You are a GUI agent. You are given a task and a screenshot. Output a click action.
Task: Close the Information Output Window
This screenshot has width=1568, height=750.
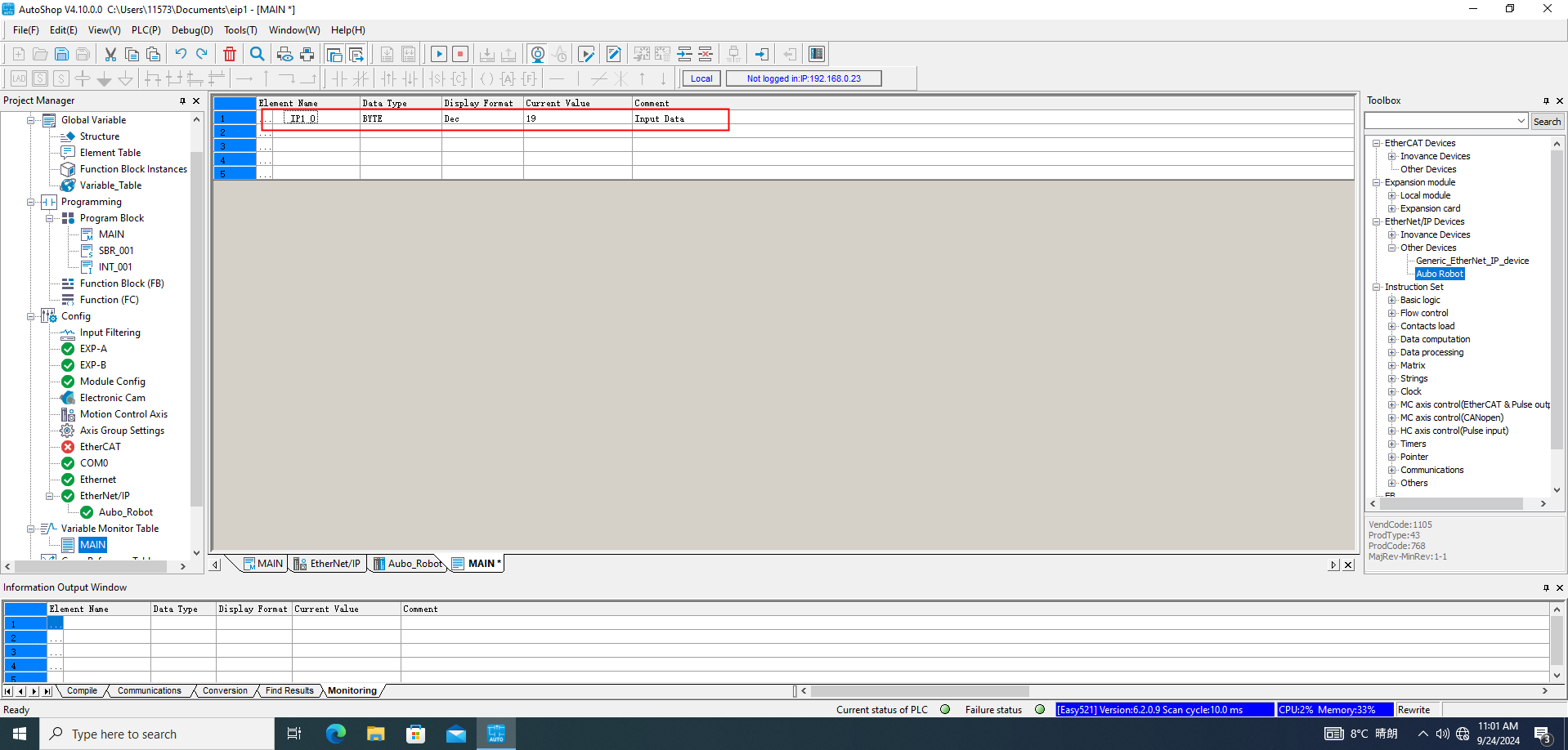tap(1559, 587)
